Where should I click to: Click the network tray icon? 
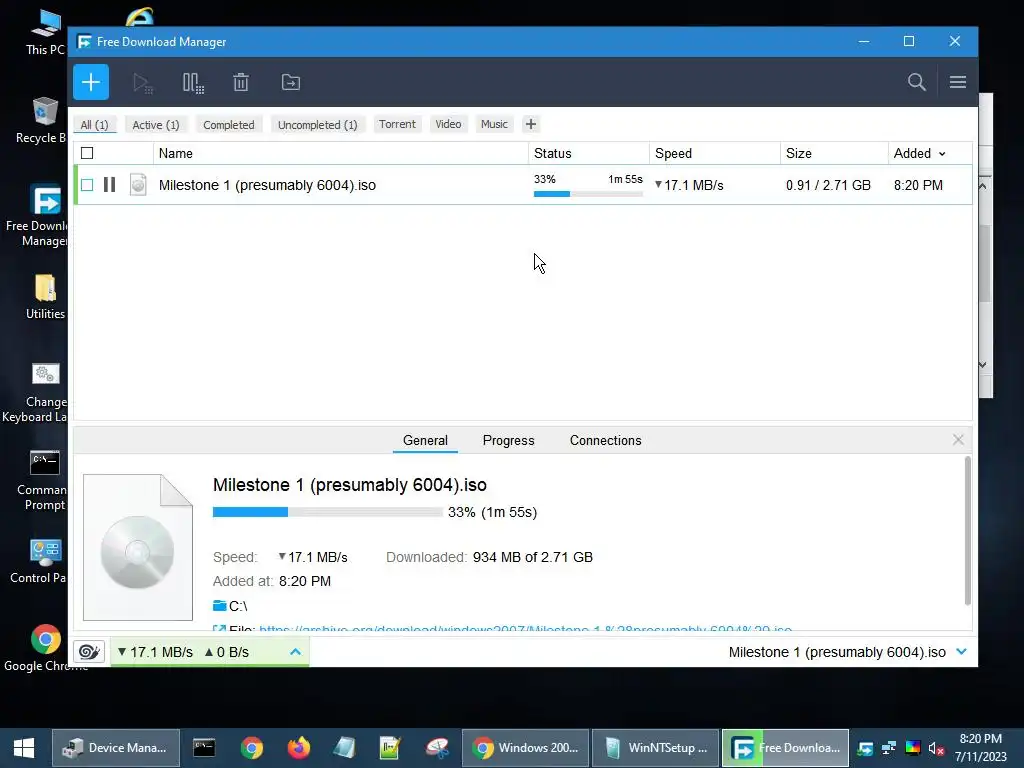tap(889, 748)
